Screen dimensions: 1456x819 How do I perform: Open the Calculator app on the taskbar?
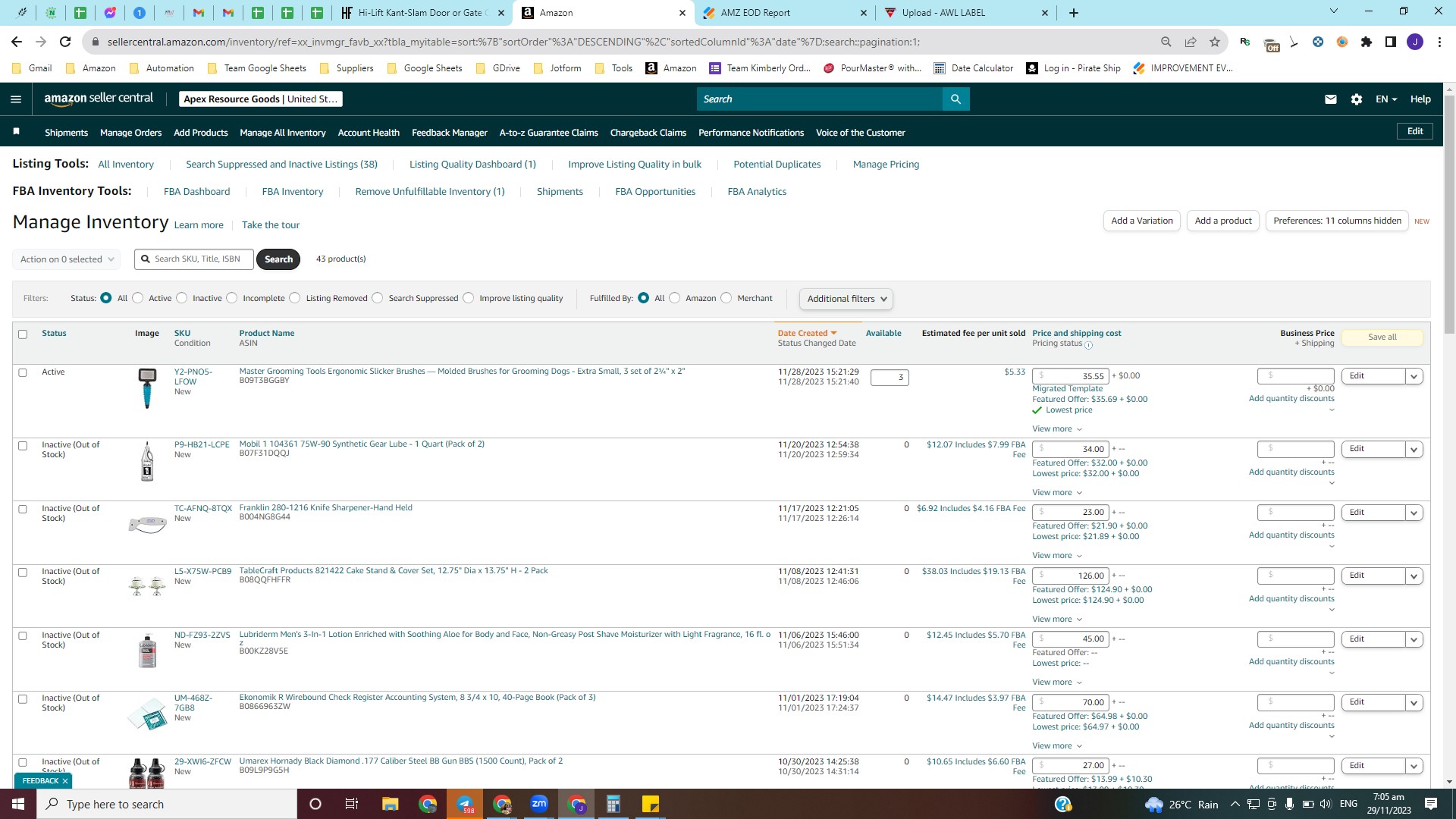click(x=613, y=804)
